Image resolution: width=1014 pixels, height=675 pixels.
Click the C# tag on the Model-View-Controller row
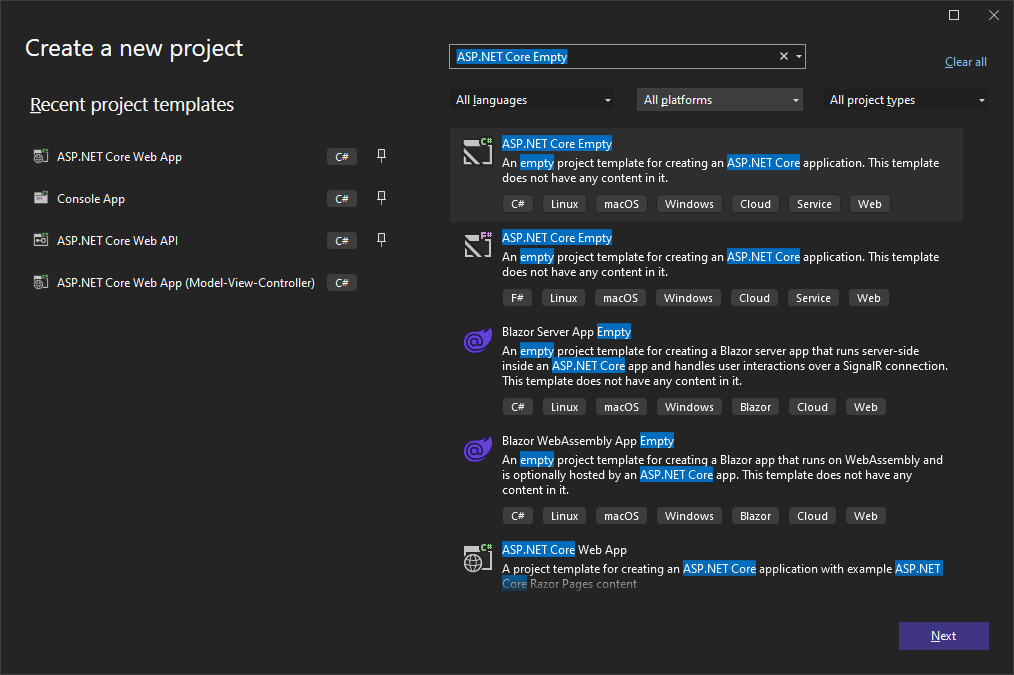click(341, 283)
